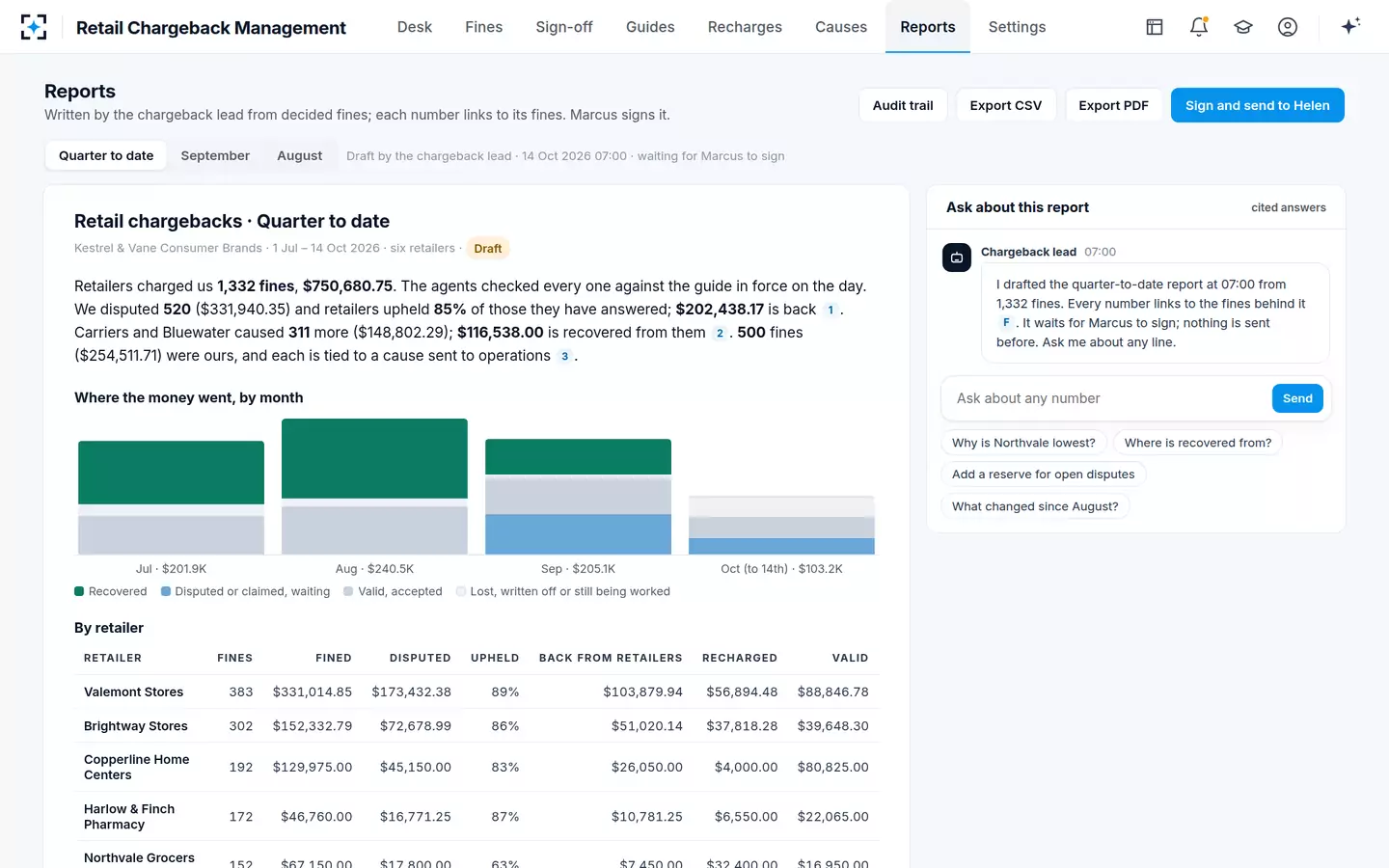Select the Quarter to date period

(106, 155)
